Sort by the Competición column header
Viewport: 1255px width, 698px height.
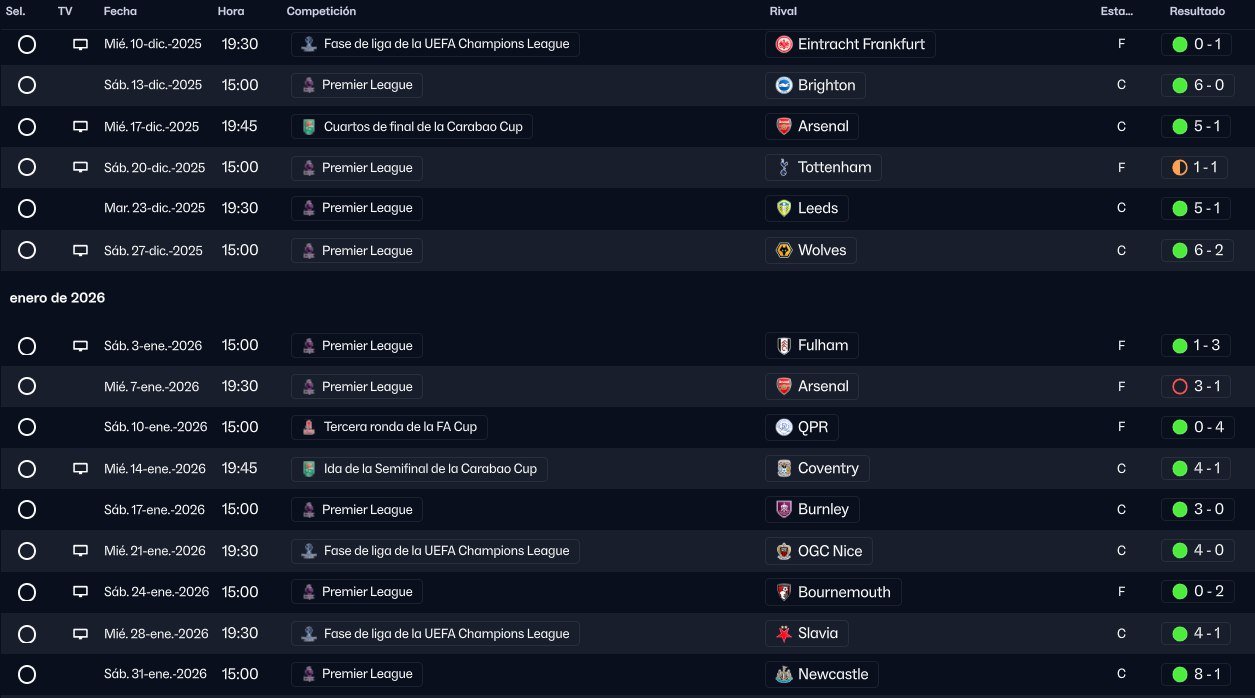321,11
